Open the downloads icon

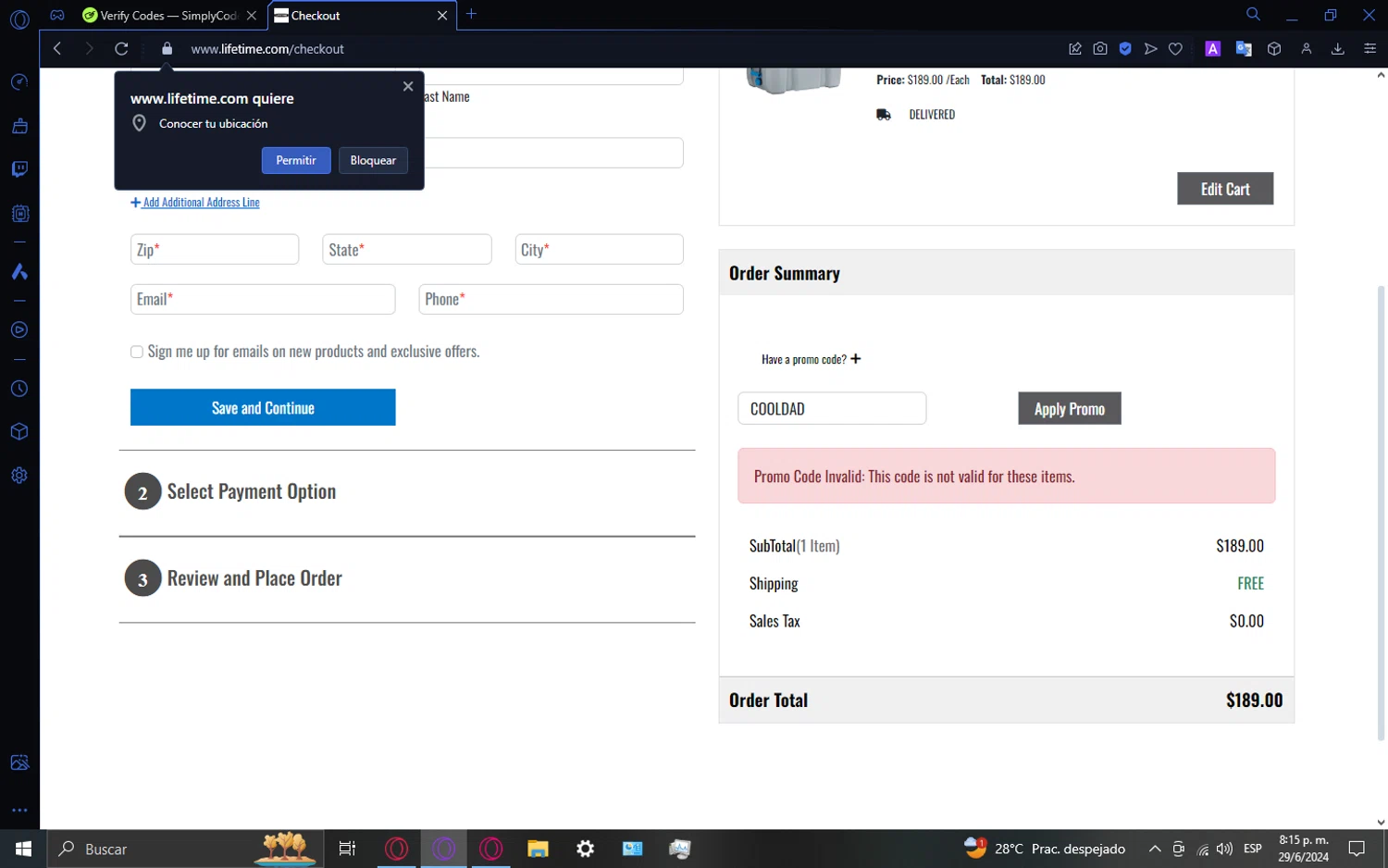(1338, 49)
